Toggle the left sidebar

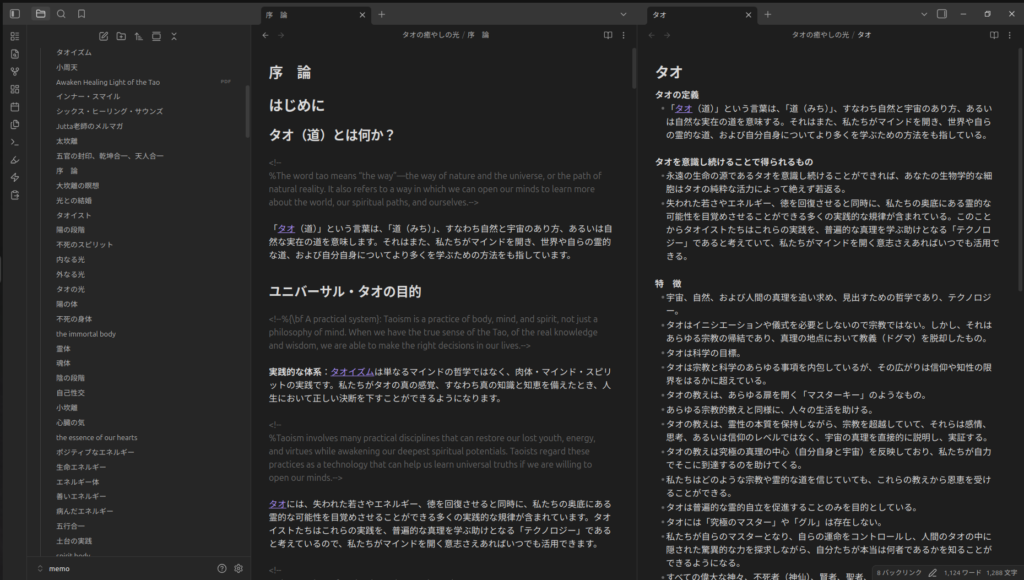click(x=14, y=14)
